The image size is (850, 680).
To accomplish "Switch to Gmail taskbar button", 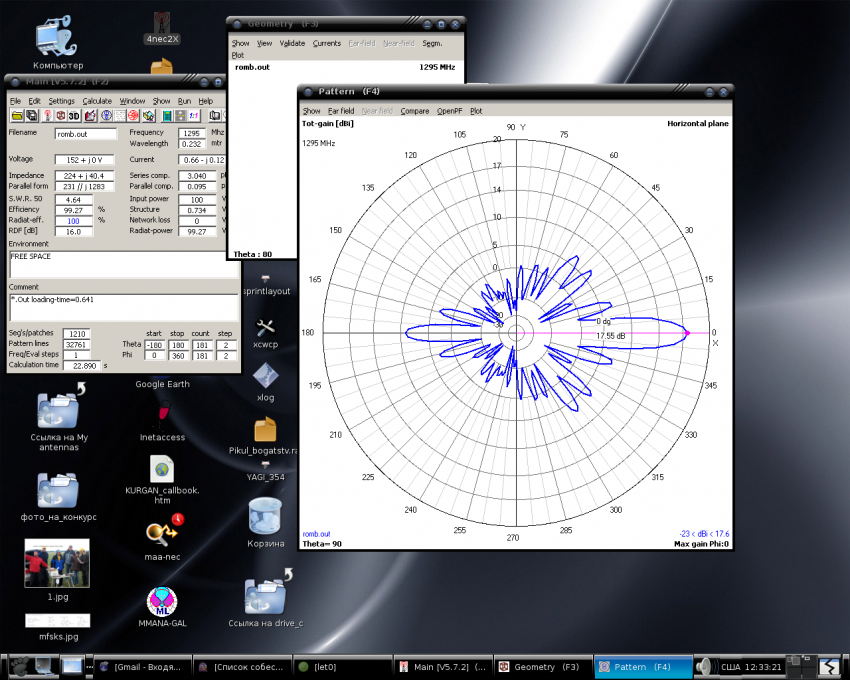I will point(143,667).
